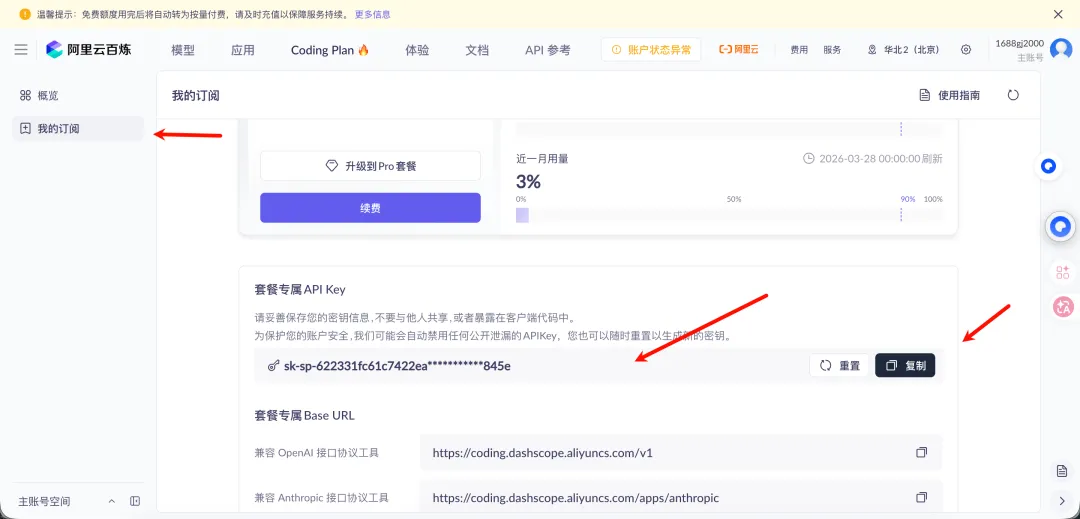Viewport: 1080px width, 519px height.
Task: Click the masked API key sk-sp-622331fc61c7422ea text
Action: pos(397,366)
